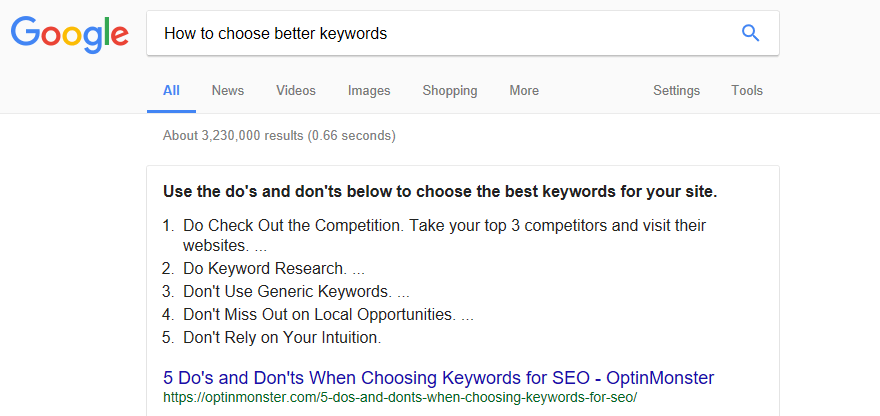Open the Videos tab

[296, 91]
